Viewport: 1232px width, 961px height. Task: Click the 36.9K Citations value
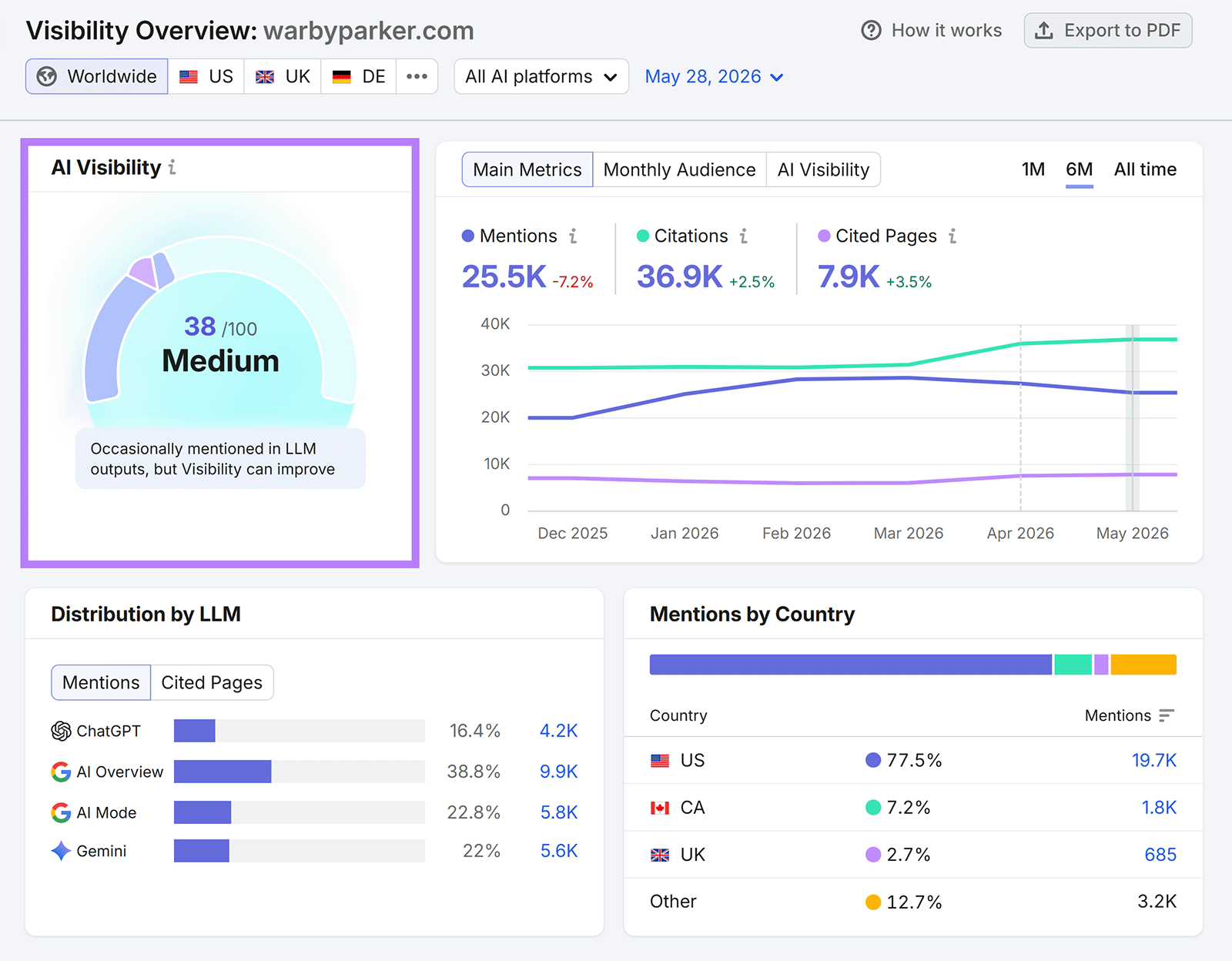coord(679,276)
